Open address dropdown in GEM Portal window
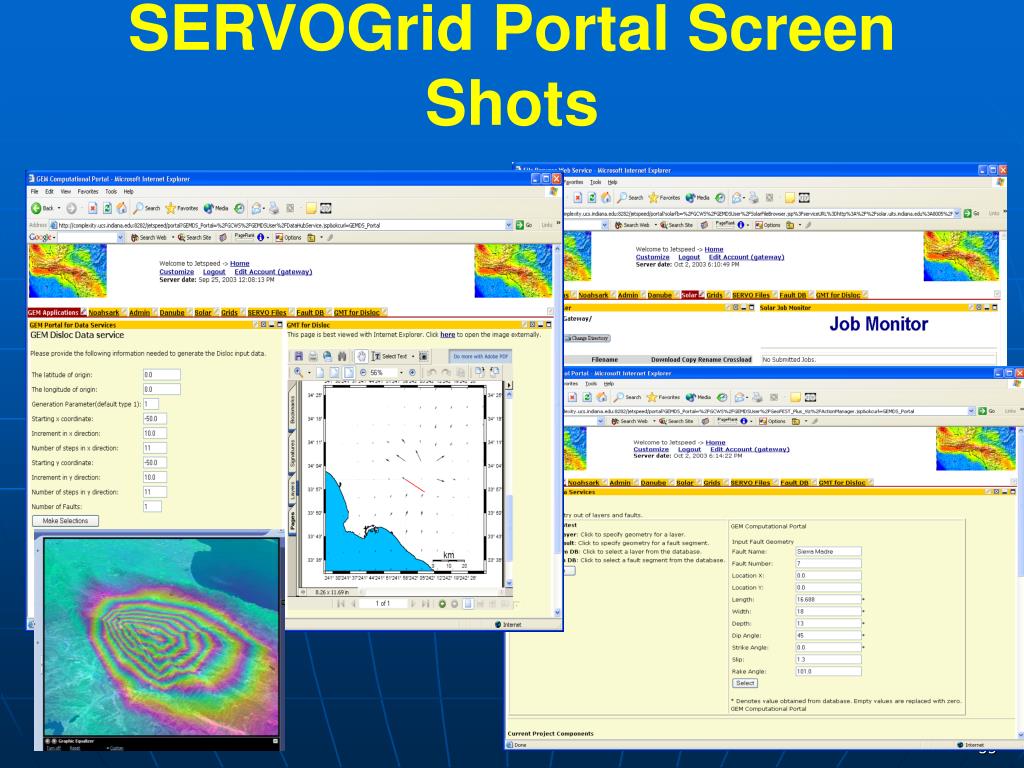The width and height of the screenshot is (1024, 768). pyautogui.click(x=509, y=225)
